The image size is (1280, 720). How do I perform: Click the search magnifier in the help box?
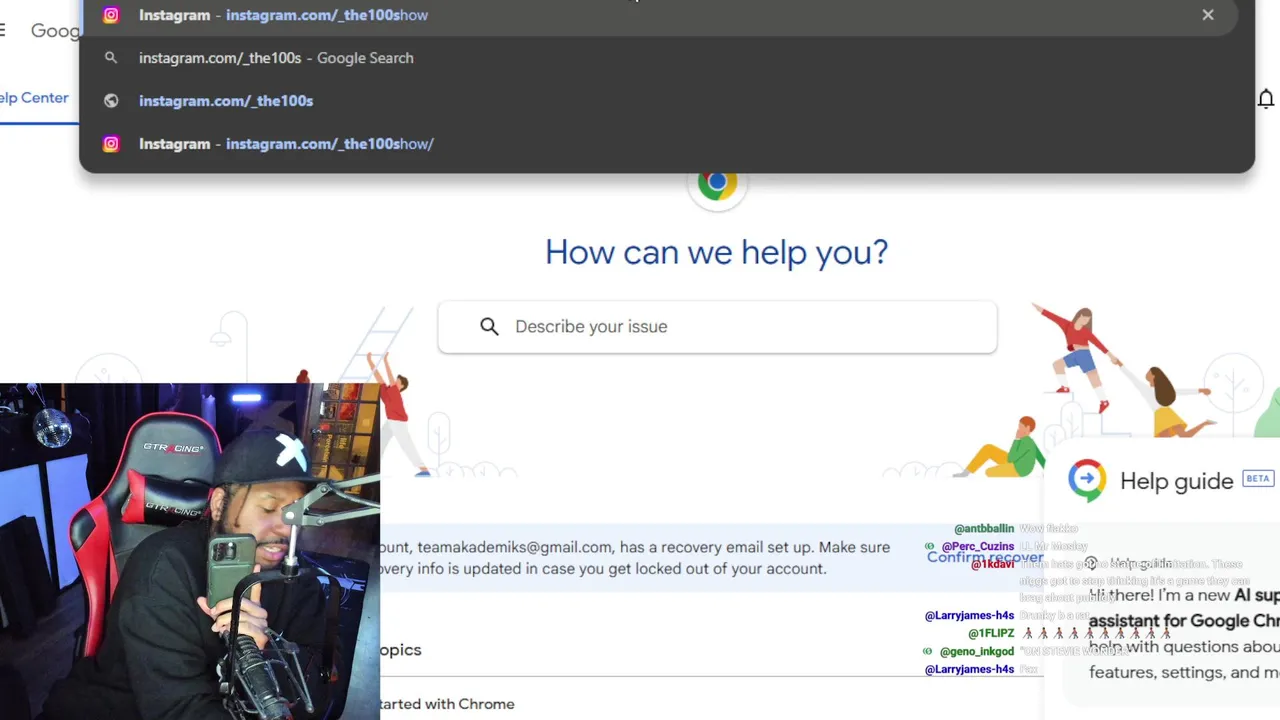489,327
